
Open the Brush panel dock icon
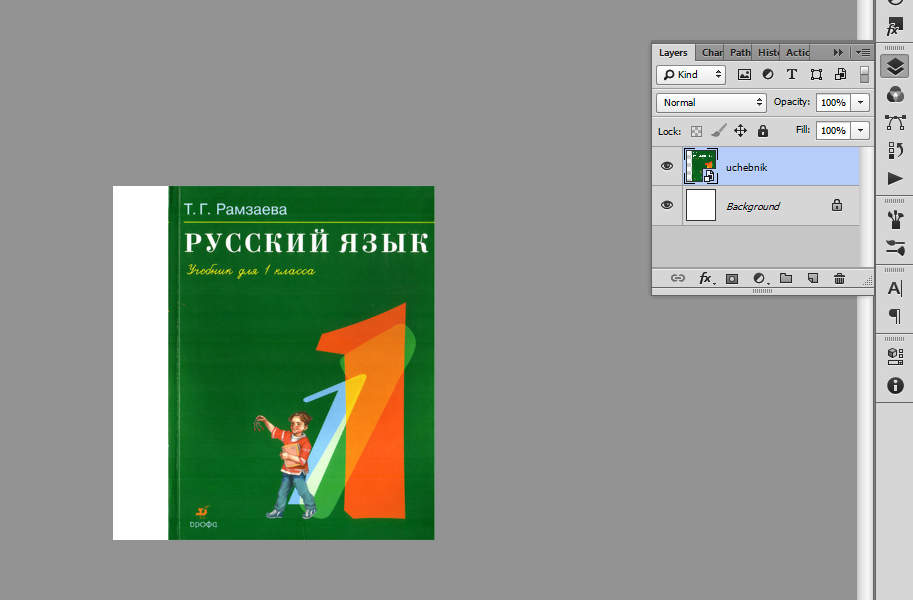(895, 247)
